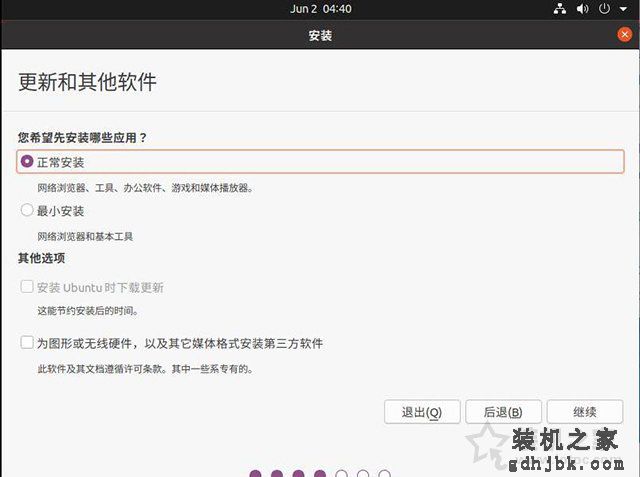Click the 后退(B) button

[503, 412]
